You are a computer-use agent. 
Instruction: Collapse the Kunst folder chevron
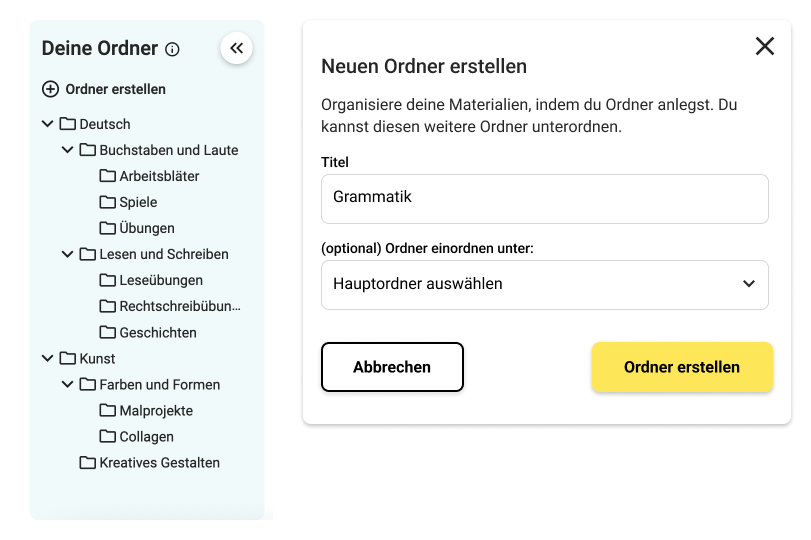pos(48,358)
